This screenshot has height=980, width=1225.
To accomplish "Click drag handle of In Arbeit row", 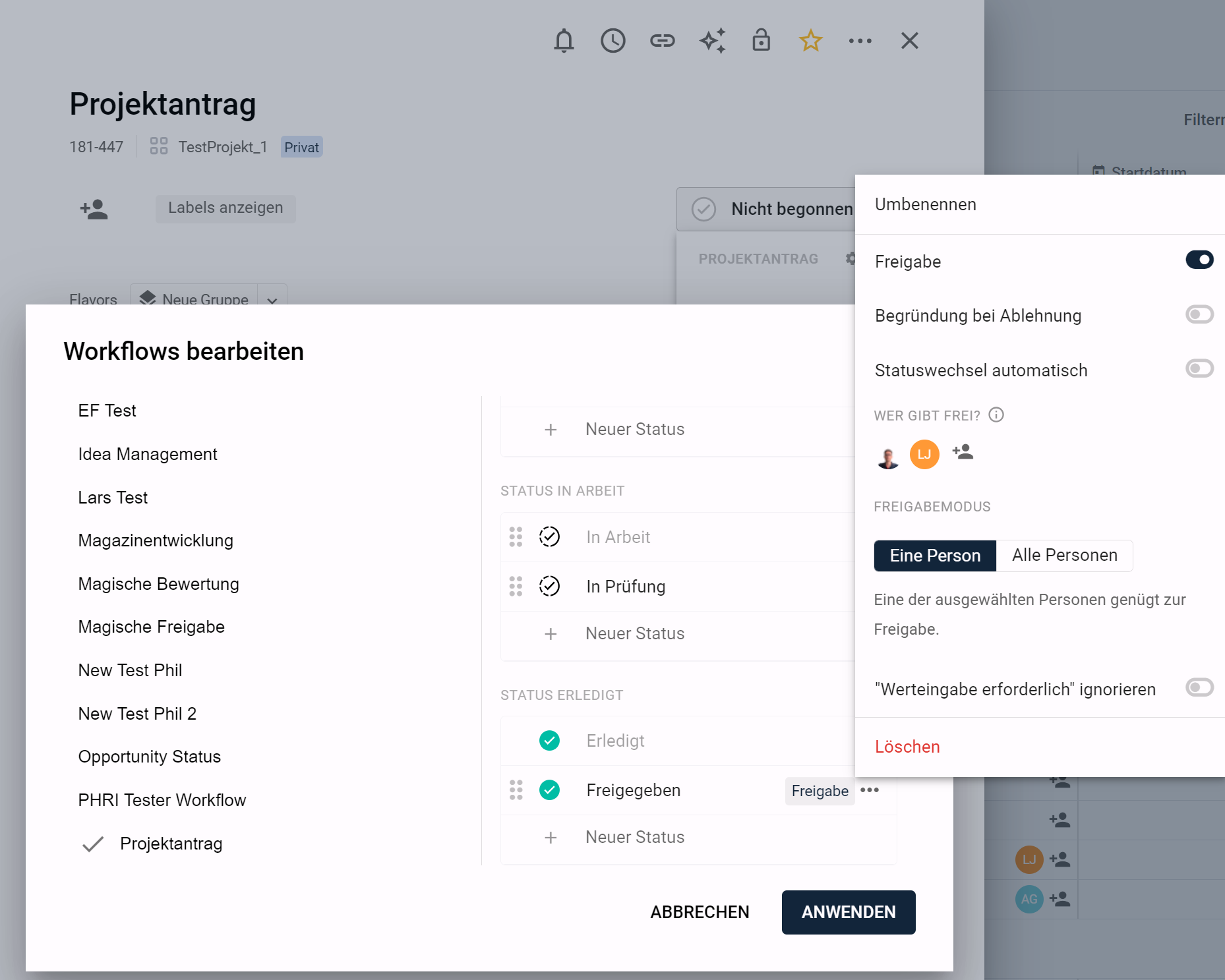I will coord(516,537).
